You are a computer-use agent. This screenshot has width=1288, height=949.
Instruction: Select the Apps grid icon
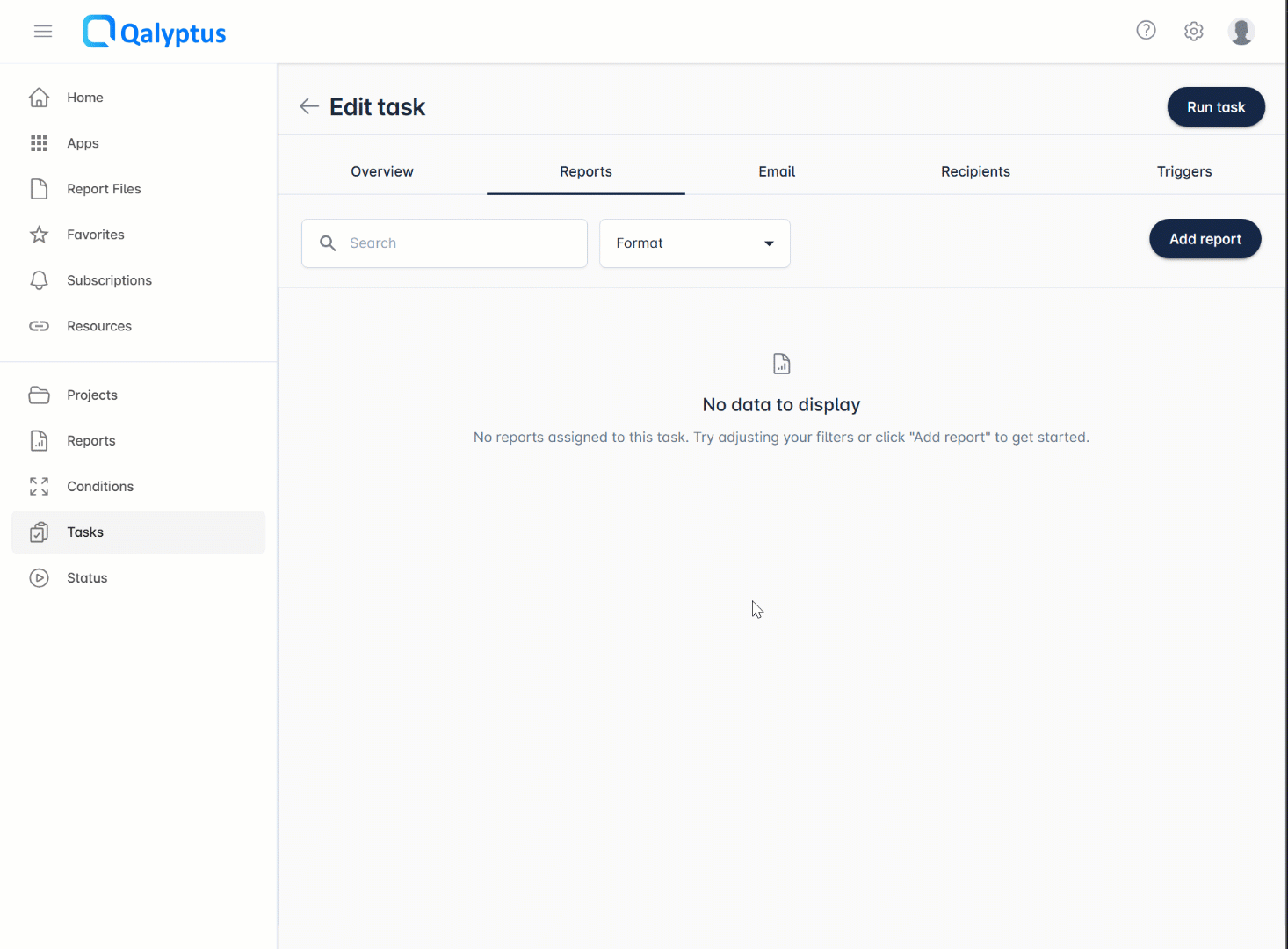click(x=40, y=142)
